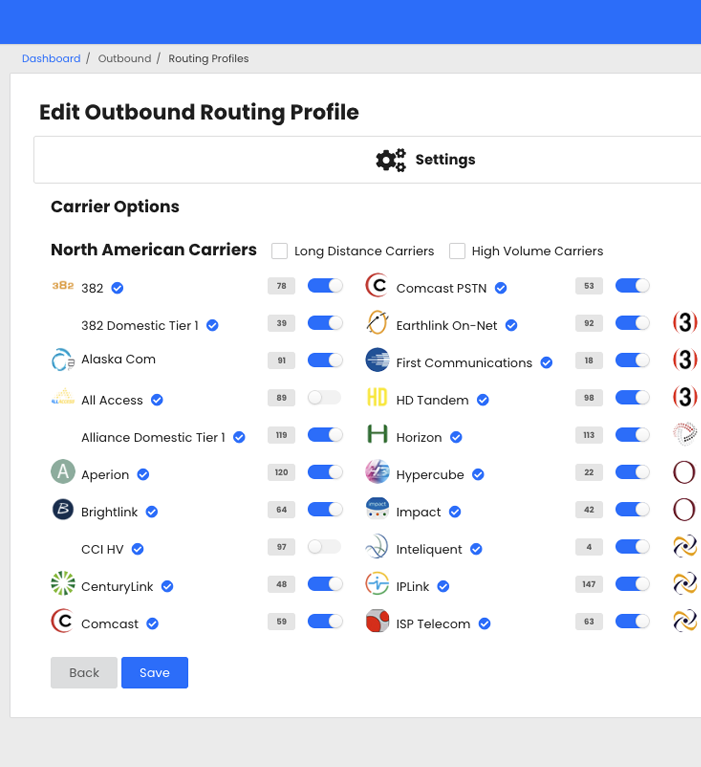Click the Routing Profiles breadcrumb
The height and width of the screenshot is (767, 701).
tap(208, 58)
